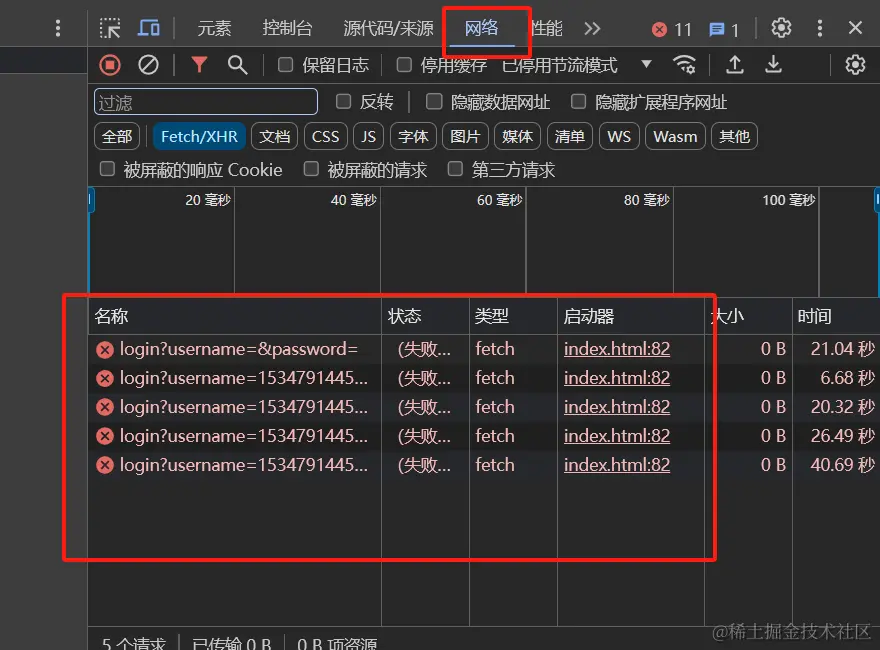Click the left overview timeline handle
This screenshot has height=650, width=880.
90,200
